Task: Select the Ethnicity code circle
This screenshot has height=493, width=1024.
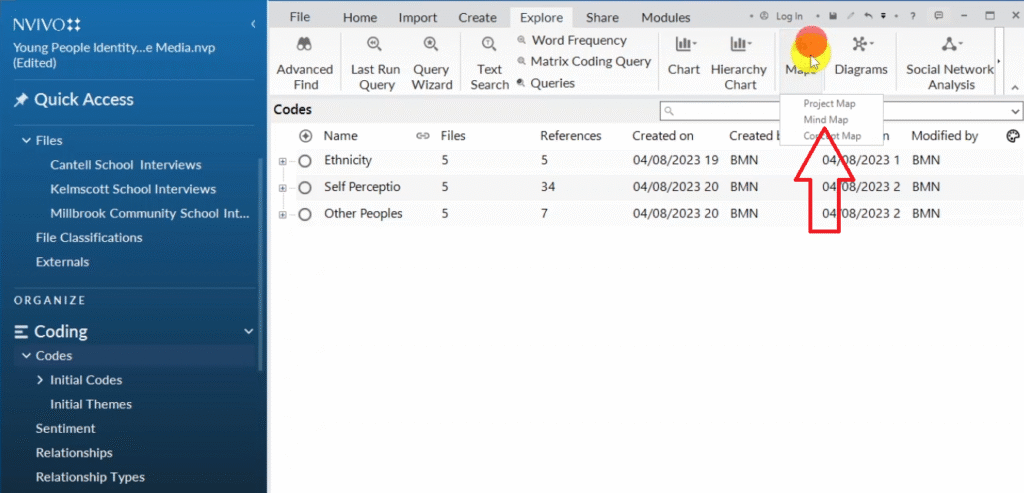Action: coord(305,160)
